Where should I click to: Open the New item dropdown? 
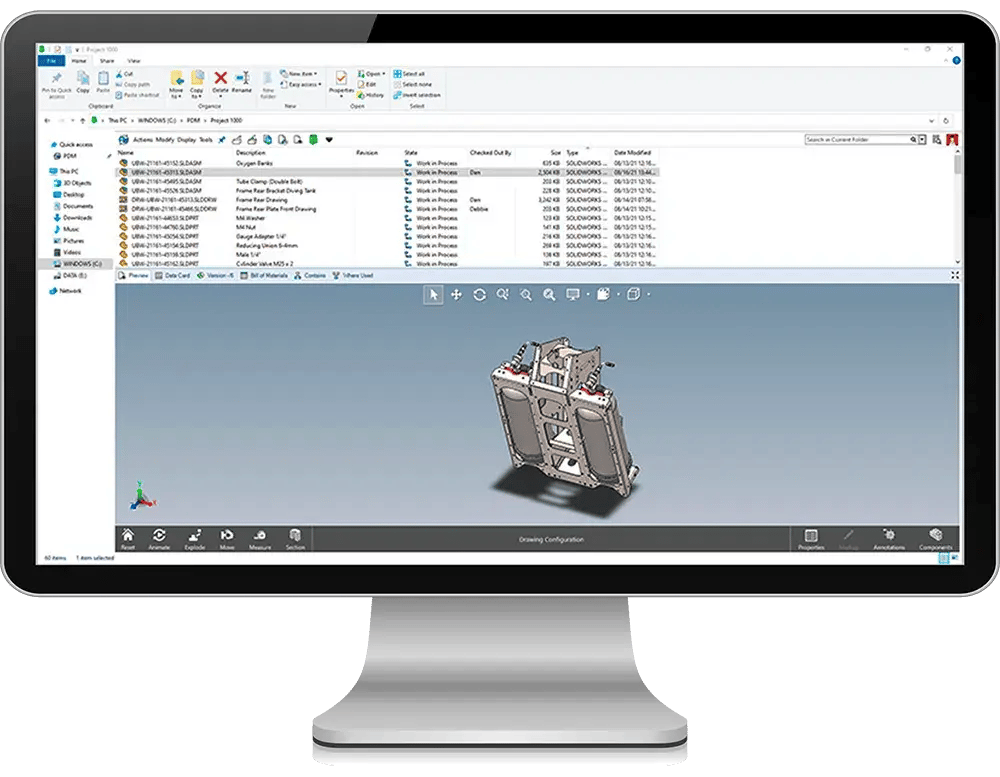tap(298, 73)
